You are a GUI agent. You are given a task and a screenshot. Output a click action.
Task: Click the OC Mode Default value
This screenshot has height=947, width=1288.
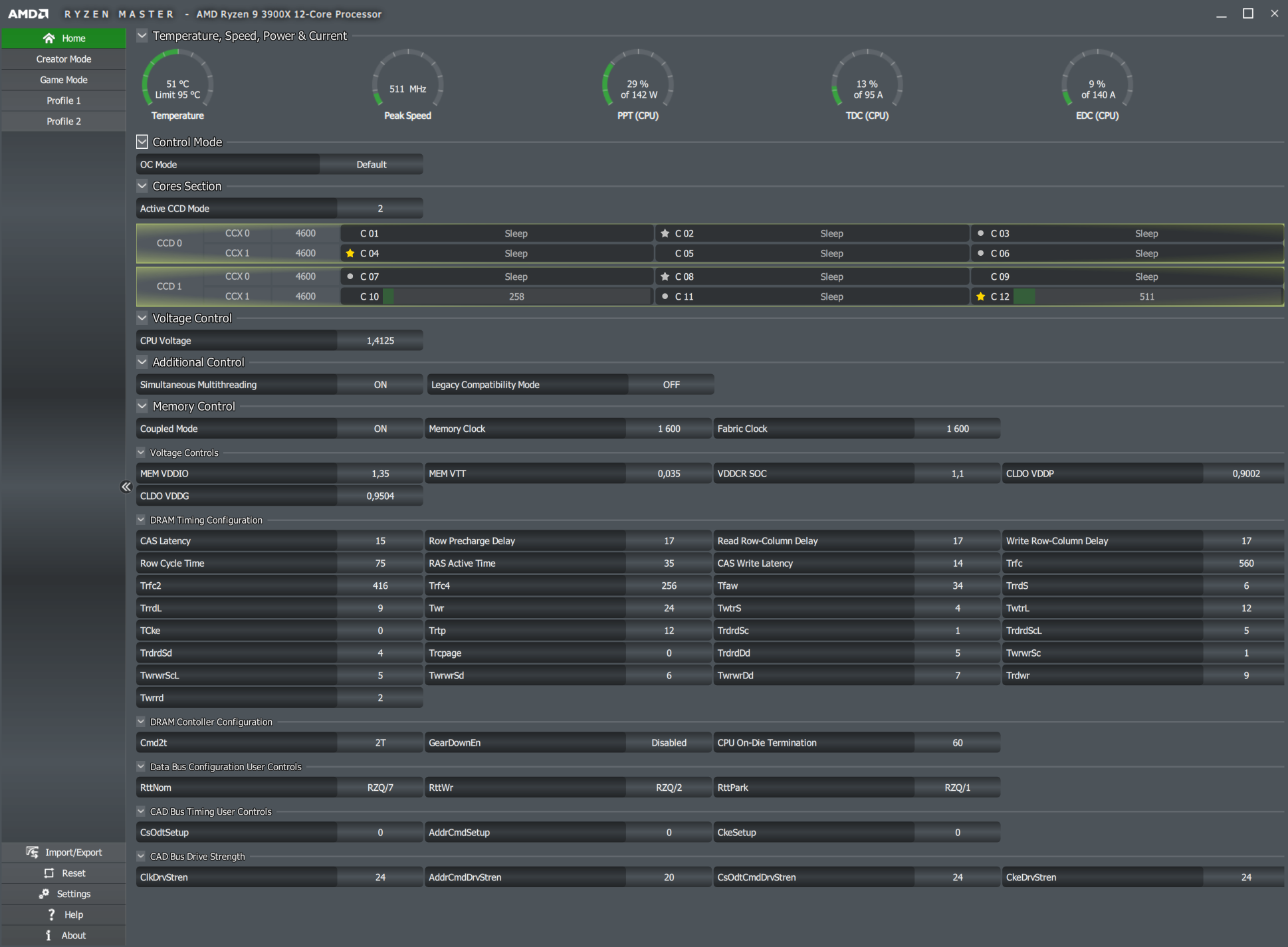coord(371,164)
